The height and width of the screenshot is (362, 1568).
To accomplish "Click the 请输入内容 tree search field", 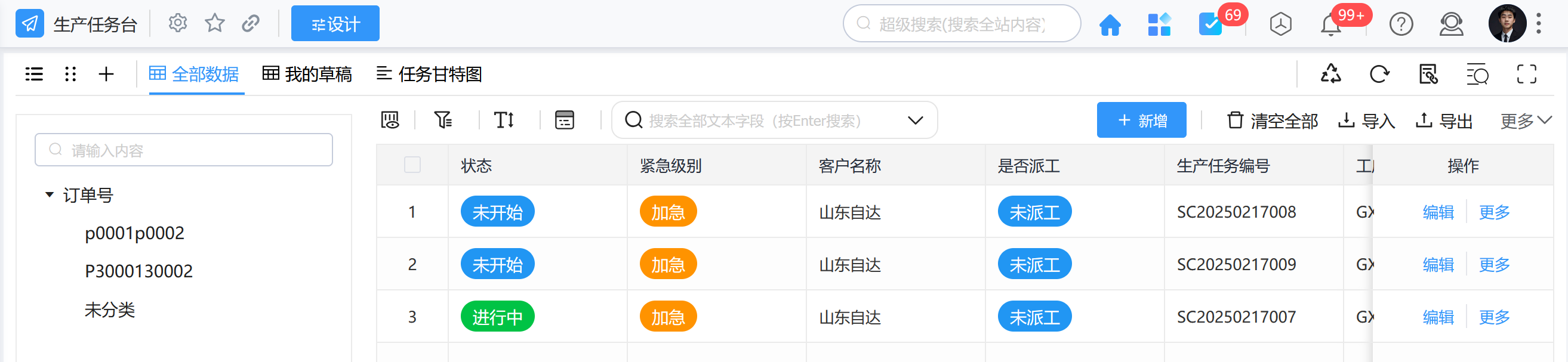I will pos(184,150).
